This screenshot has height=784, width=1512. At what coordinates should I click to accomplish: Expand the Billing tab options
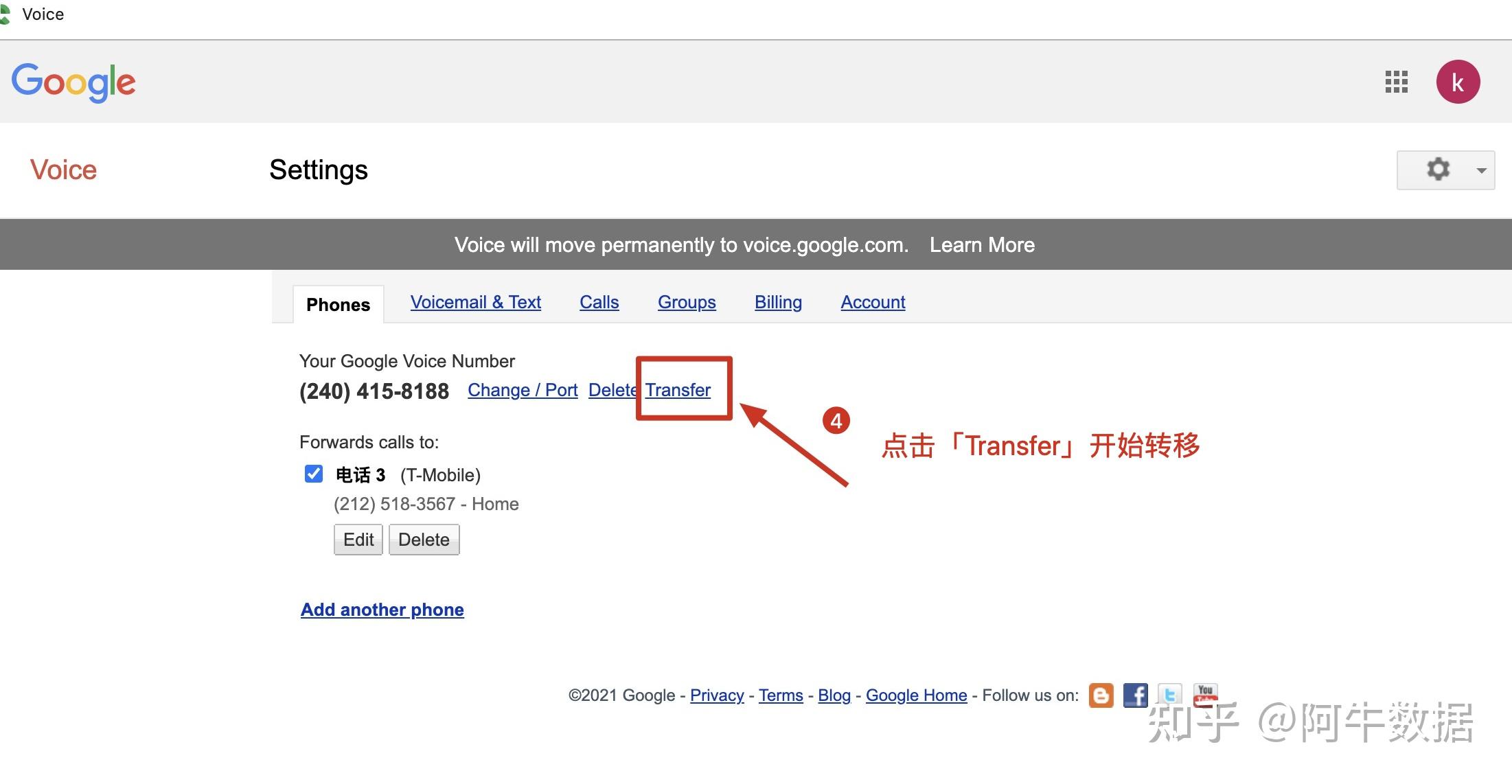tap(779, 301)
